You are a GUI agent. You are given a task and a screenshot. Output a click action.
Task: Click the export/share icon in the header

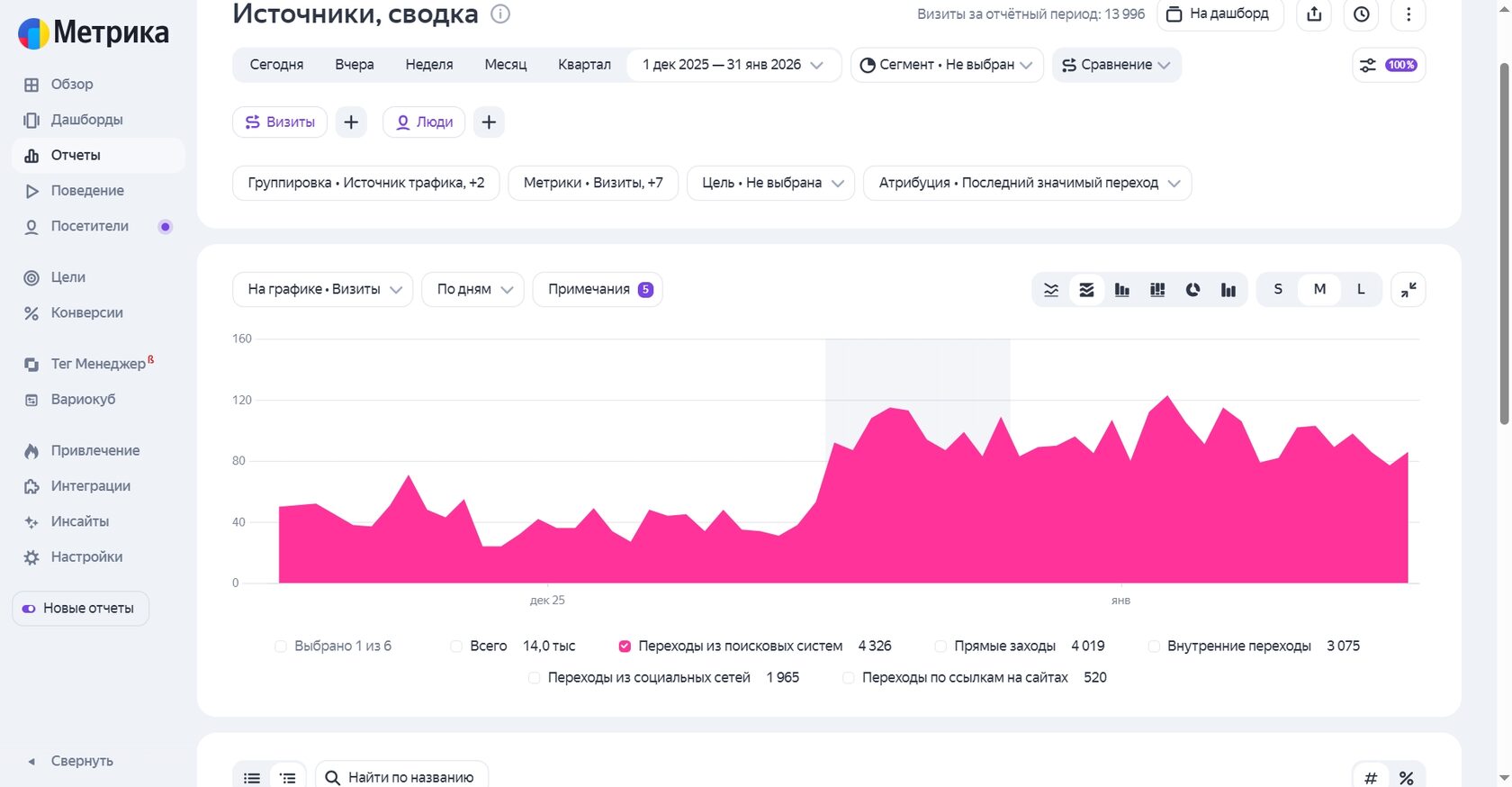pos(1314,14)
